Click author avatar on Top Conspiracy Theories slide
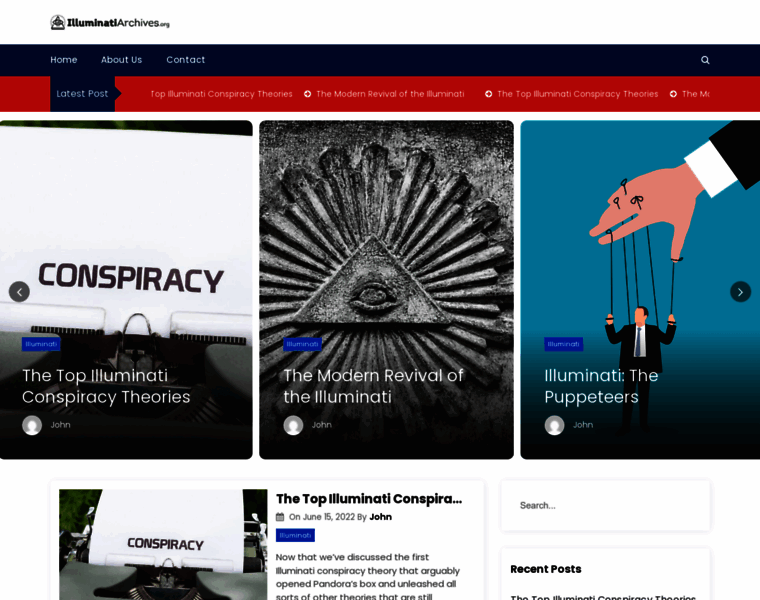The image size is (760, 600). [32, 425]
